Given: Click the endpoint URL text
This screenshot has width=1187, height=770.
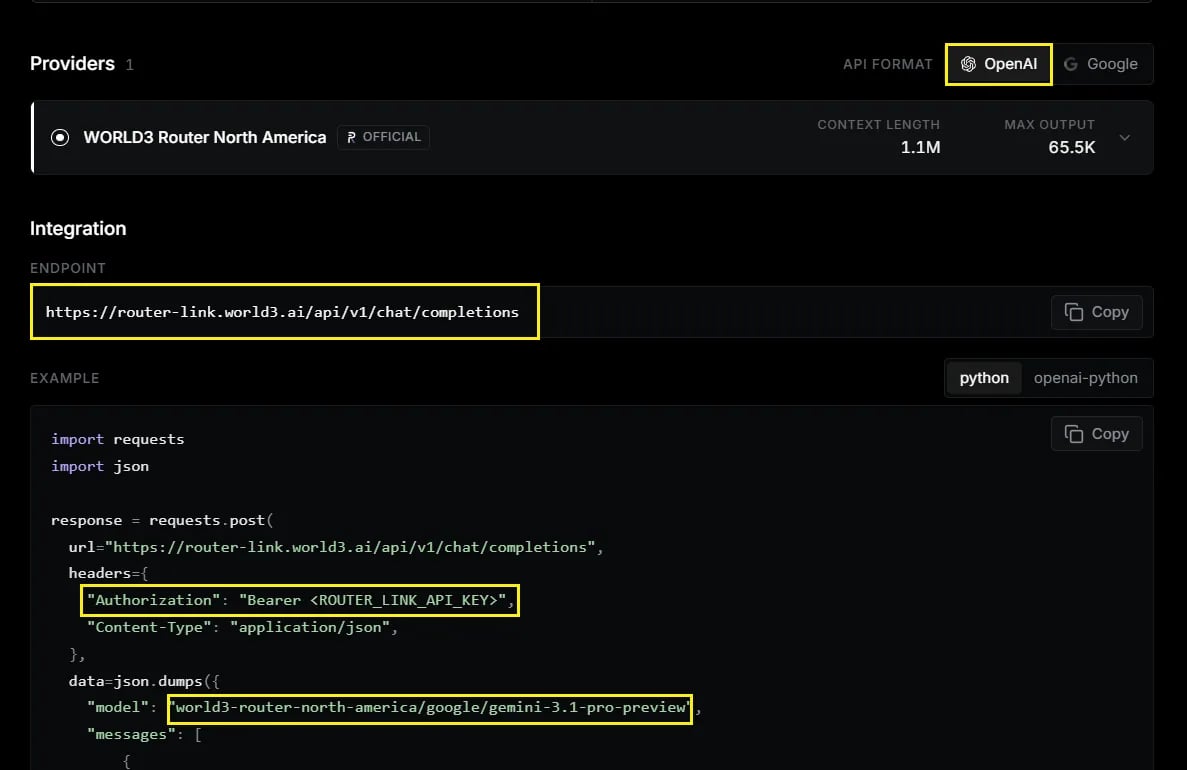Looking at the screenshot, I should tap(282, 312).
